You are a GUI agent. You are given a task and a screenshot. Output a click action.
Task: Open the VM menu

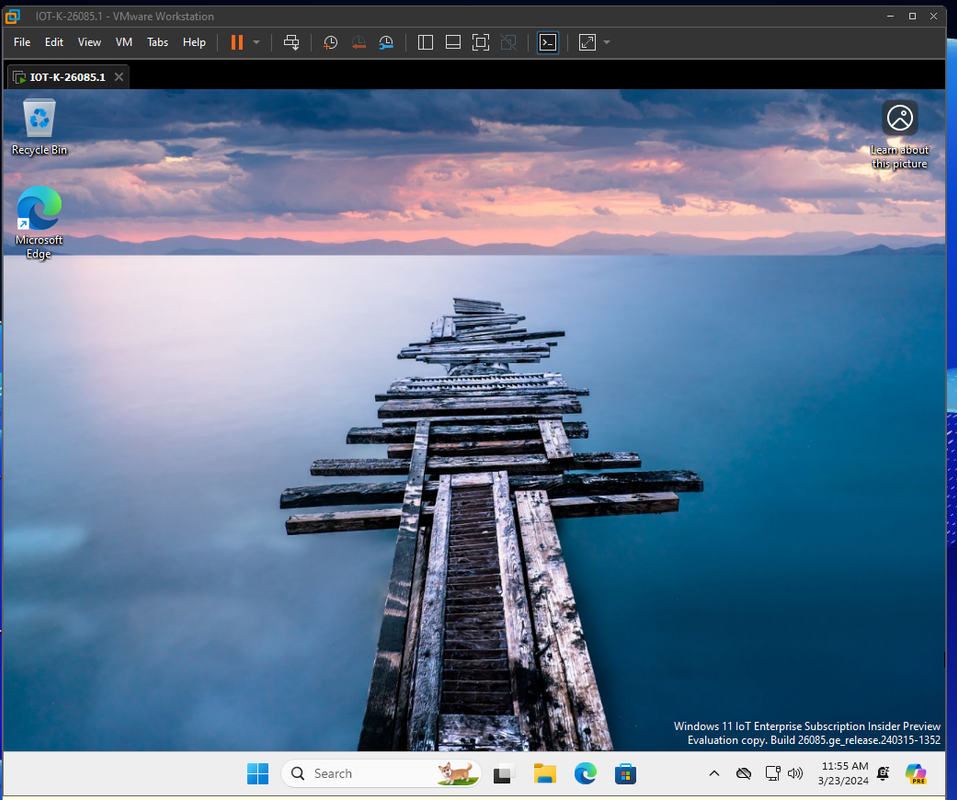(124, 42)
